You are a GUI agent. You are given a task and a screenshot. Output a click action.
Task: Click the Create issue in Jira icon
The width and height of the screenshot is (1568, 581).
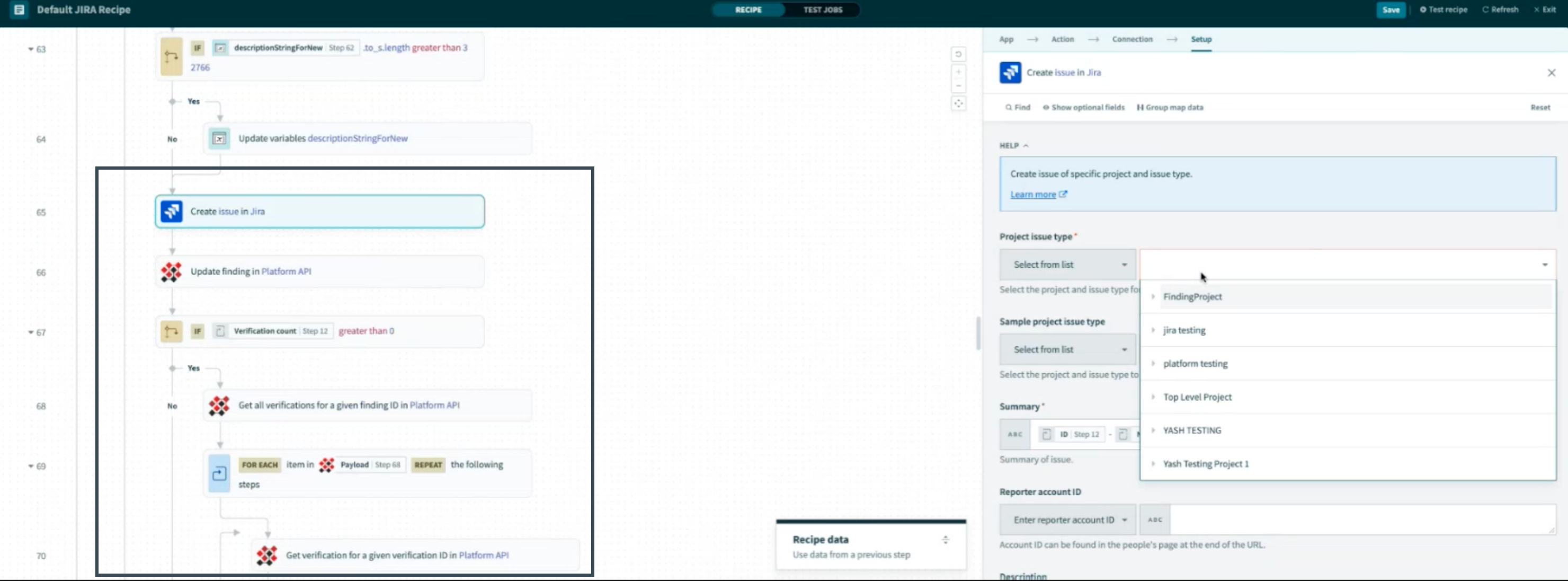[x=171, y=211]
